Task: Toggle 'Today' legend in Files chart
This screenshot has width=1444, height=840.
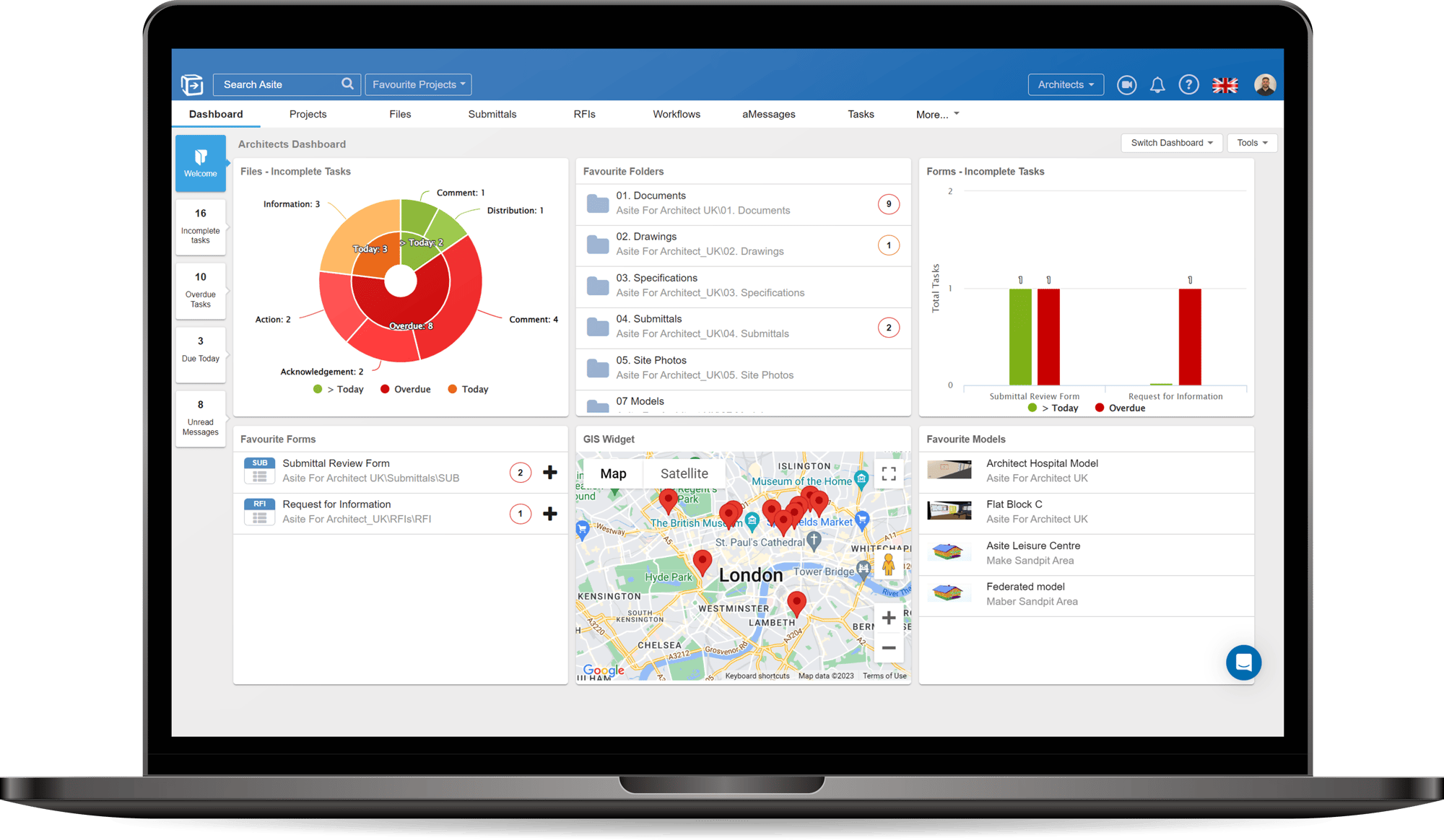Action: [x=468, y=389]
